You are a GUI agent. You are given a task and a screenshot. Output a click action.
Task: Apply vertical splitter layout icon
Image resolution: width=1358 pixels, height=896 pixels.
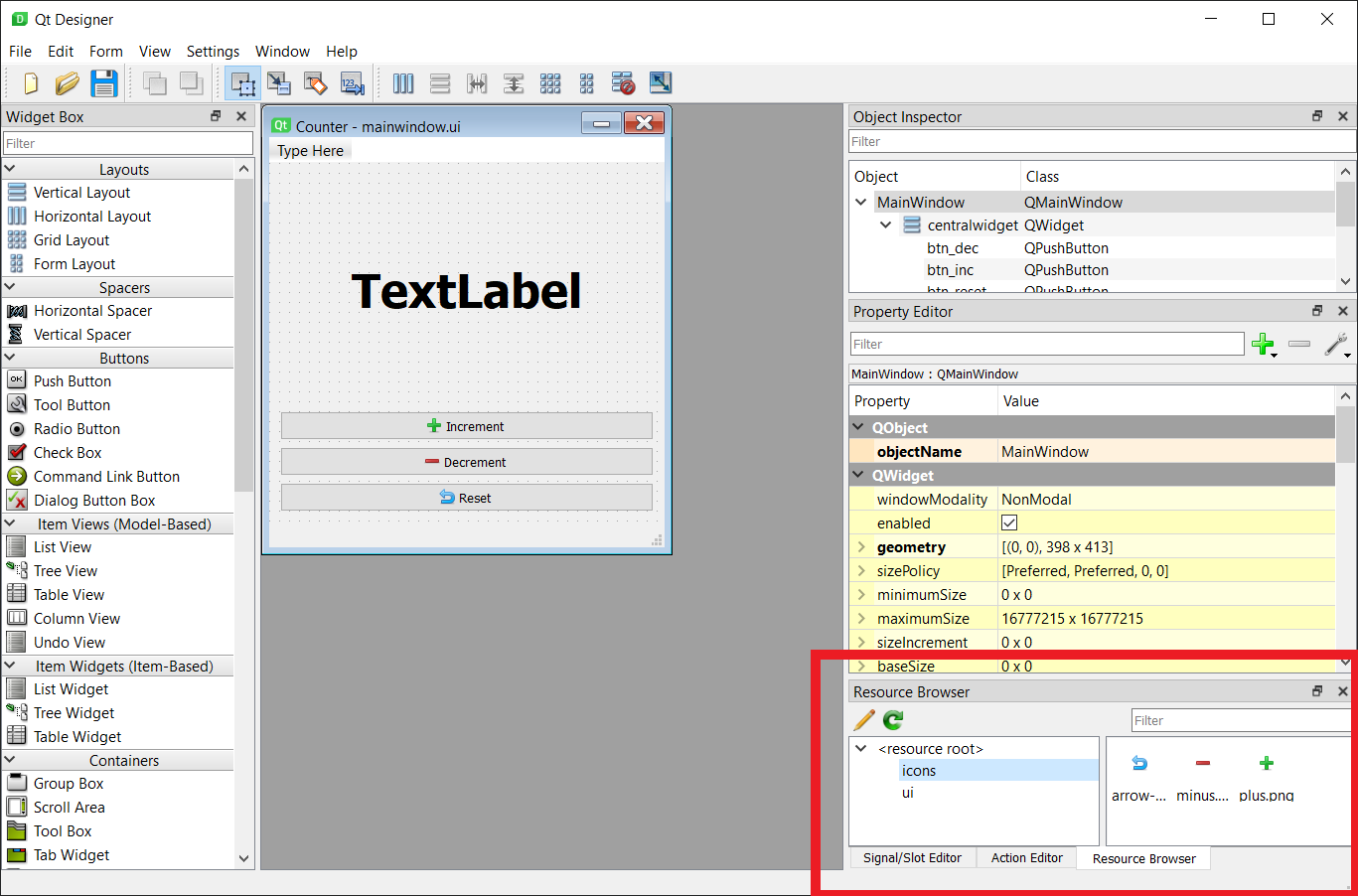tap(514, 83)
